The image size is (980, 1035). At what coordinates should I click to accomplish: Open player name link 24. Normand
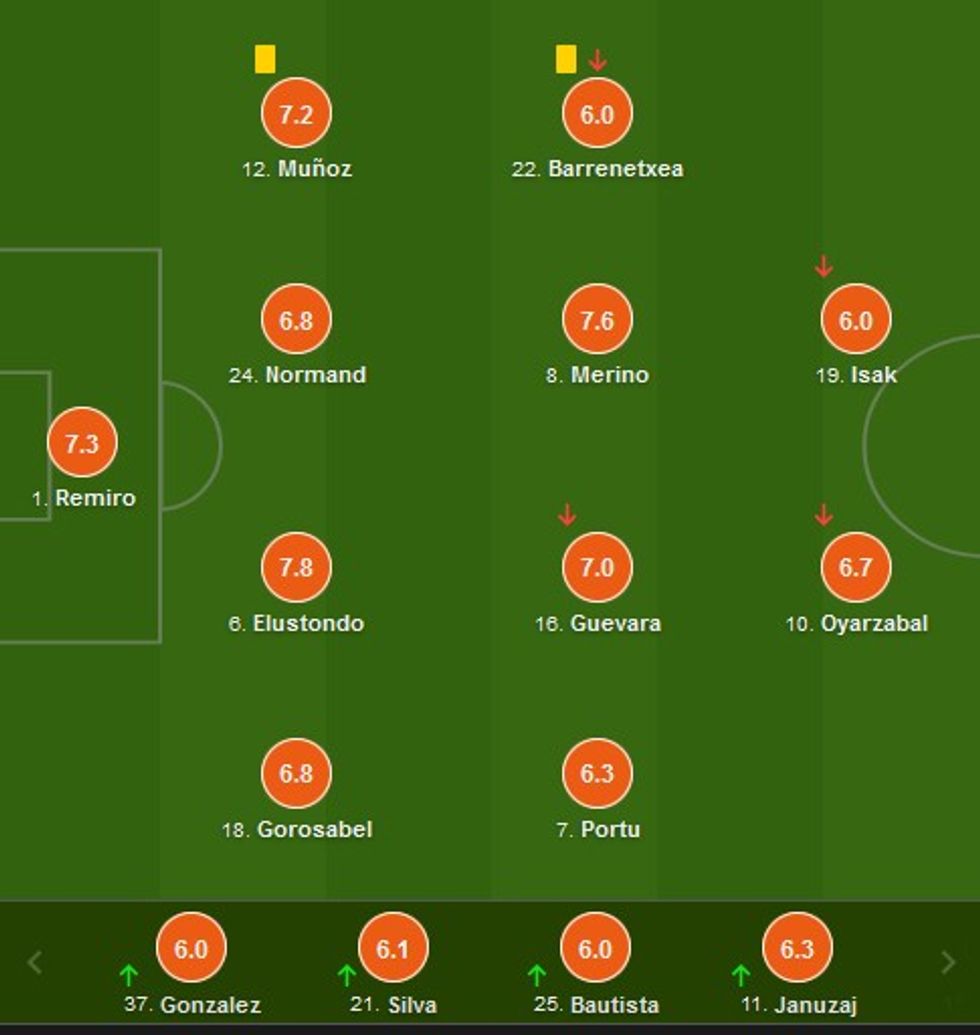(x=297, y=375)
